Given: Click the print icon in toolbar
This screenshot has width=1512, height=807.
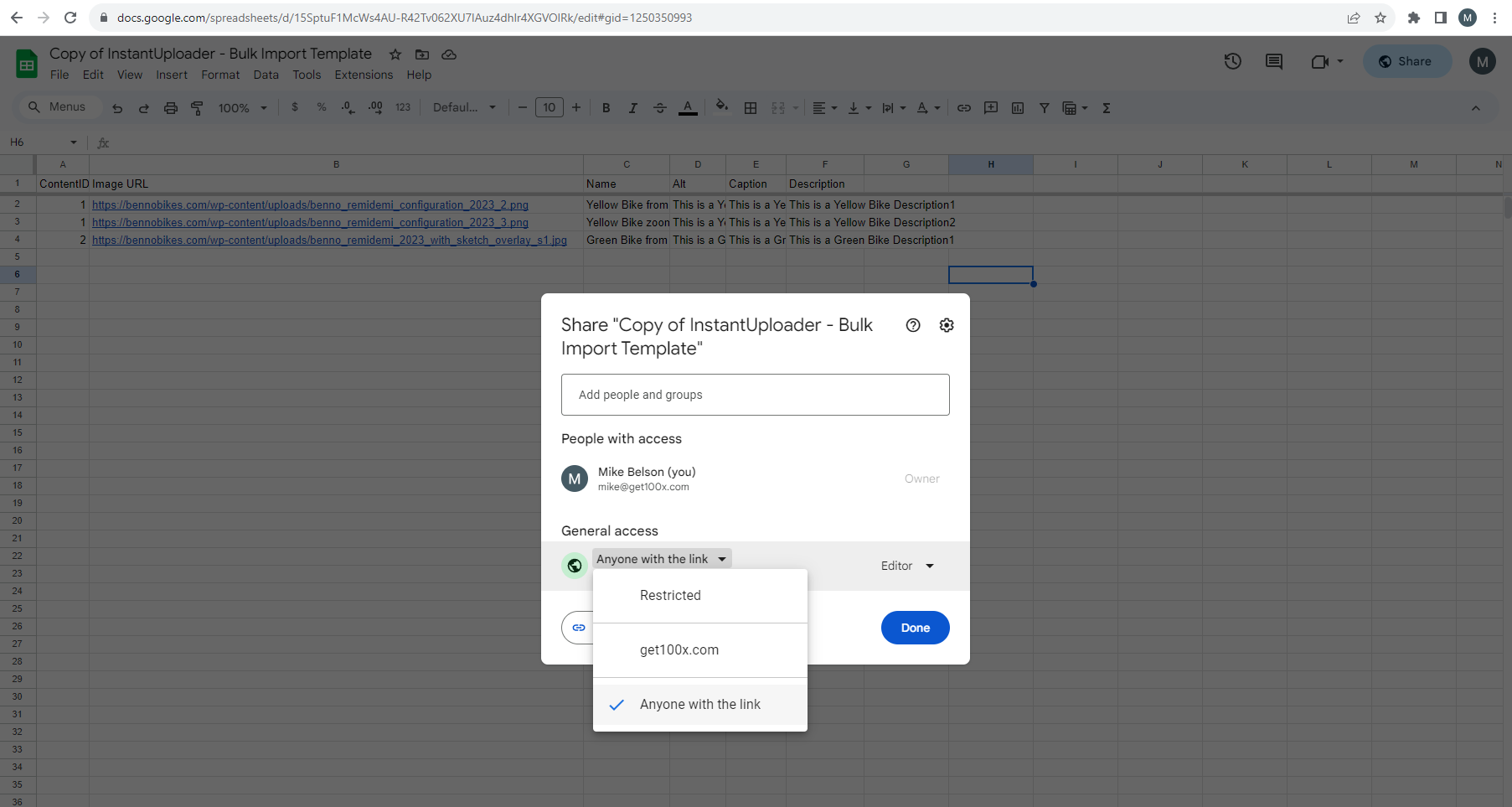Looking at the screenshot, I should tap(171, 108).
